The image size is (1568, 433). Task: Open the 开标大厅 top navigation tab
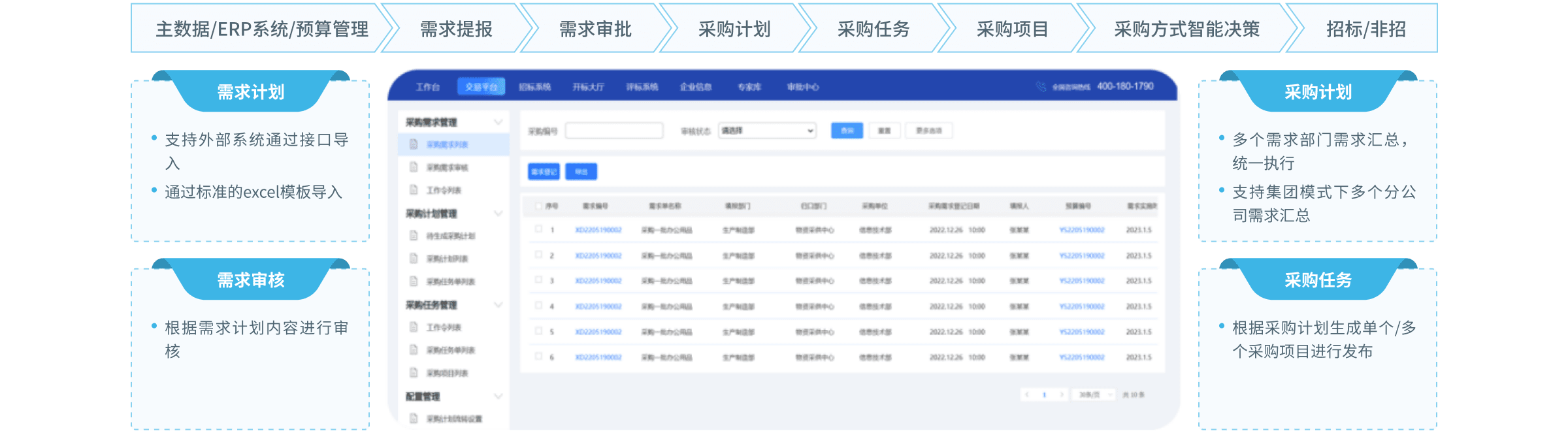(x=588, y=87)
